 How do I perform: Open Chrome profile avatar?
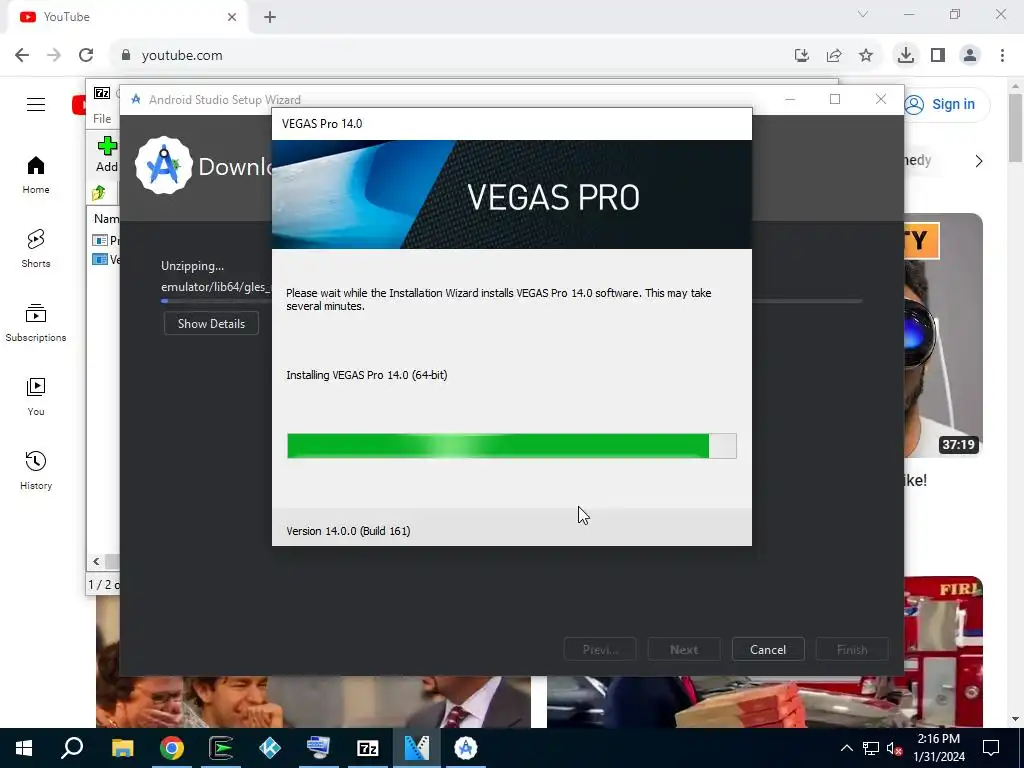pos(970,56)
